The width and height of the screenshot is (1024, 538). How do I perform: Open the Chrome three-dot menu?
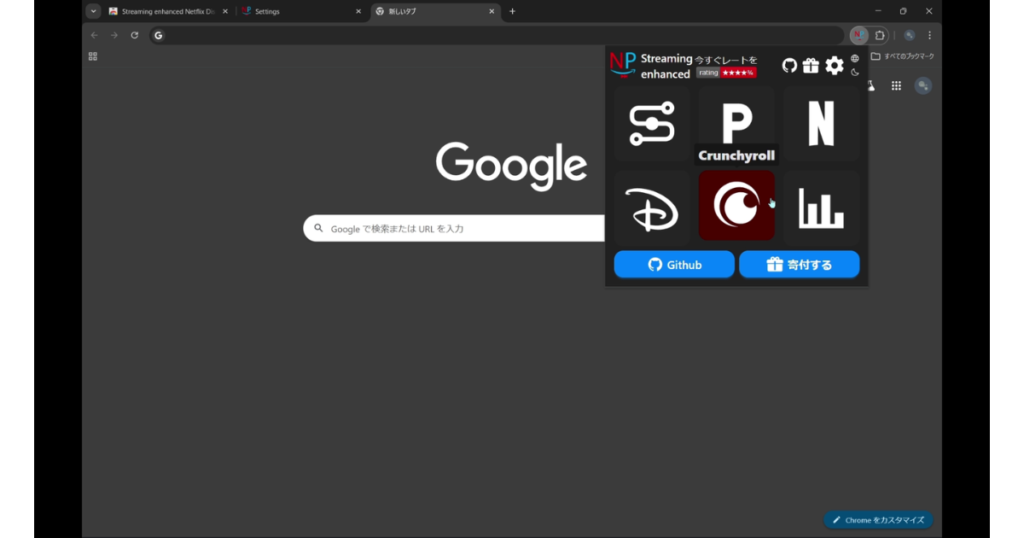tap(929, 35)
